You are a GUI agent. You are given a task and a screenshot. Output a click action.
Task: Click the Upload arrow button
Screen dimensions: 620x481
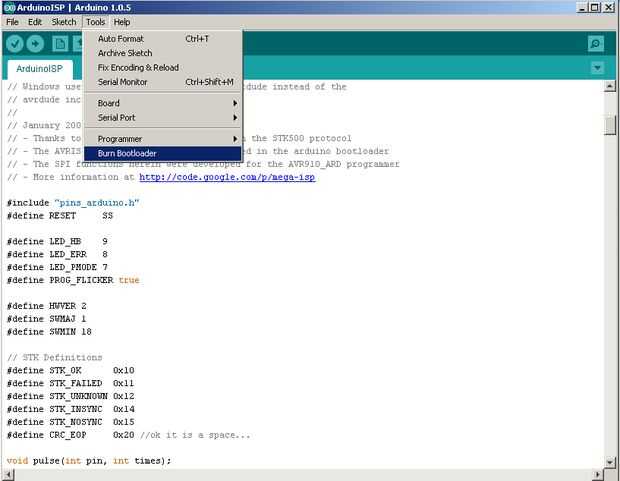pyautogui.click(x=35, y=44)
